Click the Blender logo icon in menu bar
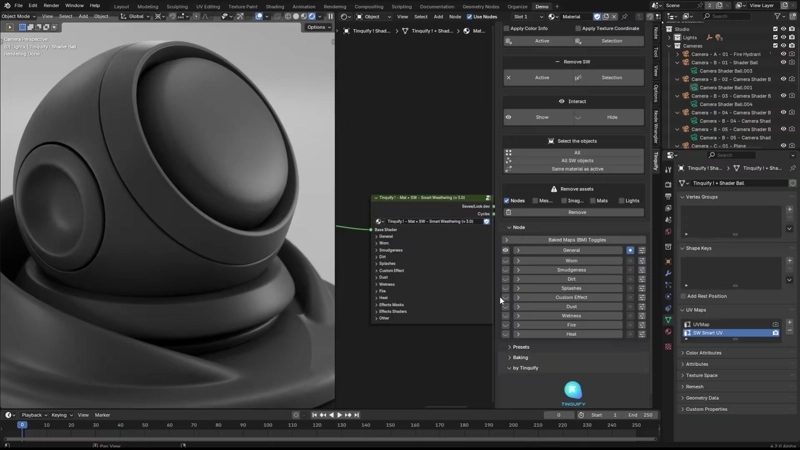 pyautogui.click(x=6, y=5)
